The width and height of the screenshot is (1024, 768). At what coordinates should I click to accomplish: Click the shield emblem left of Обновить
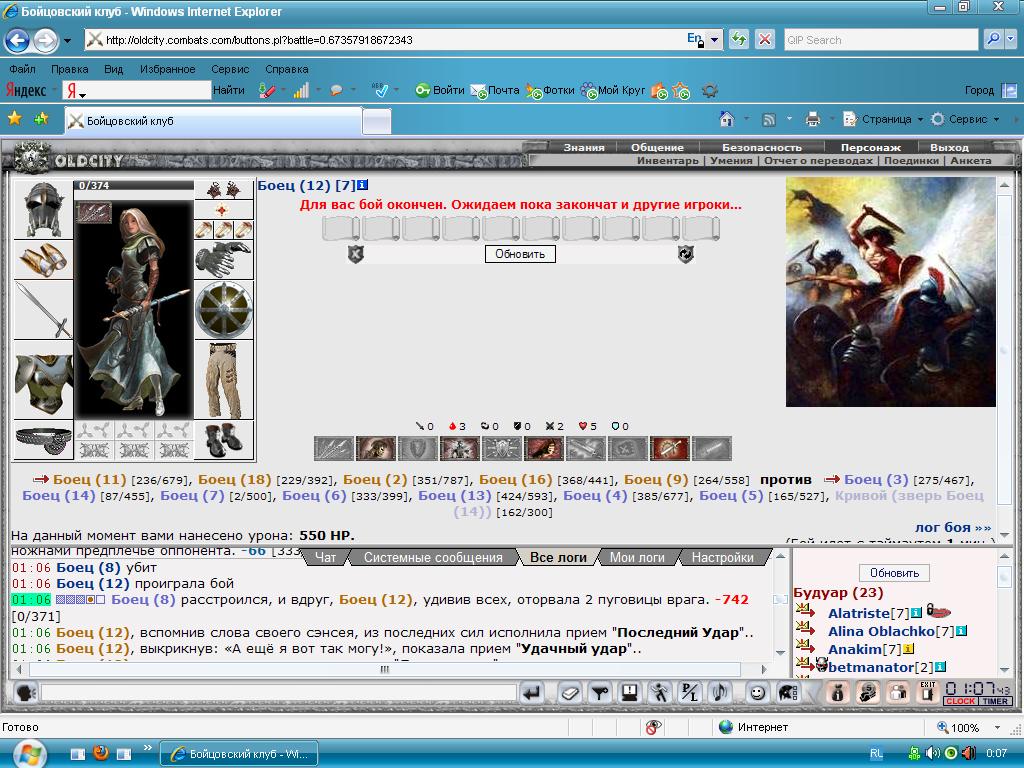[355, 254]
